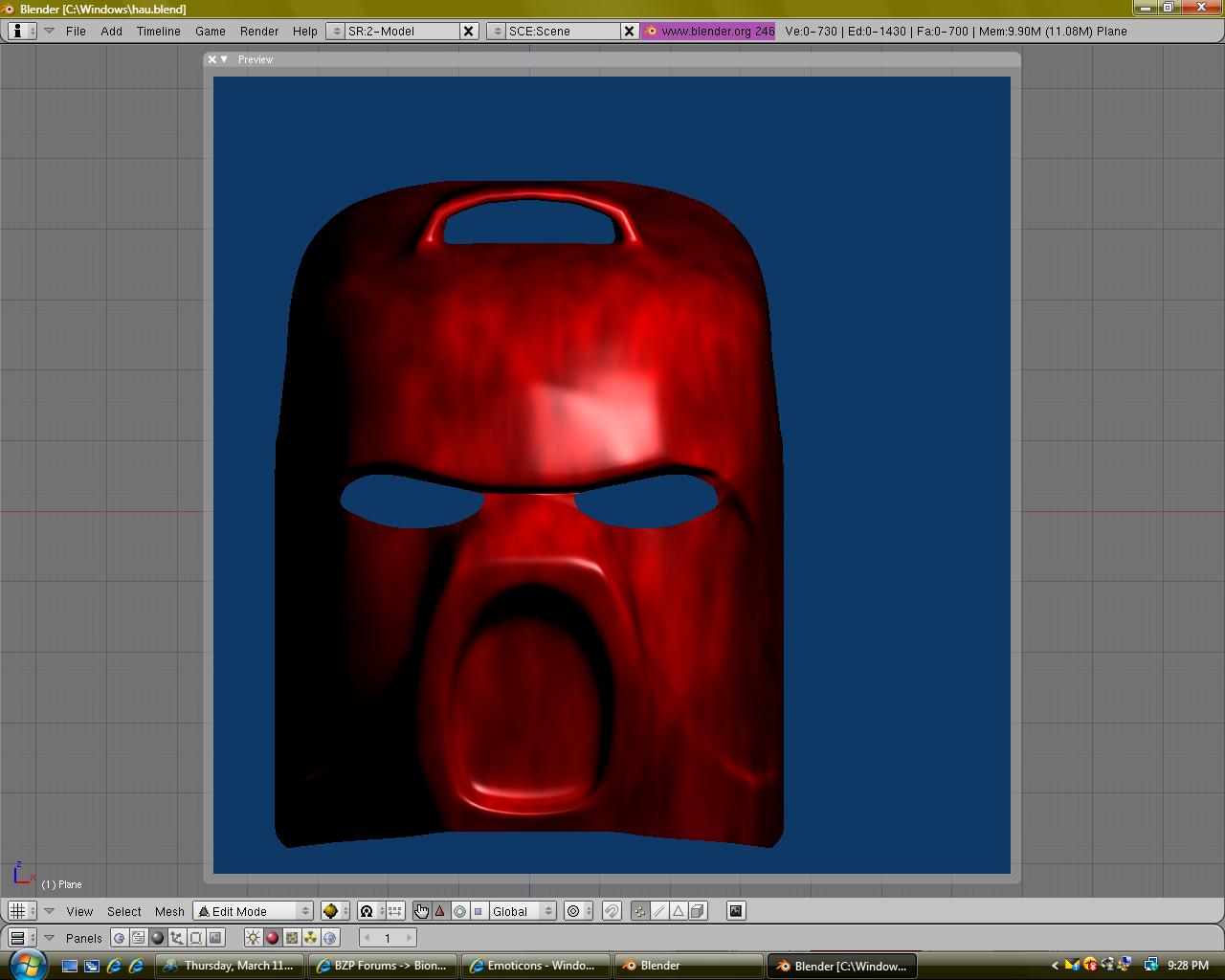Open the Radiosity buttons icon

311,938
